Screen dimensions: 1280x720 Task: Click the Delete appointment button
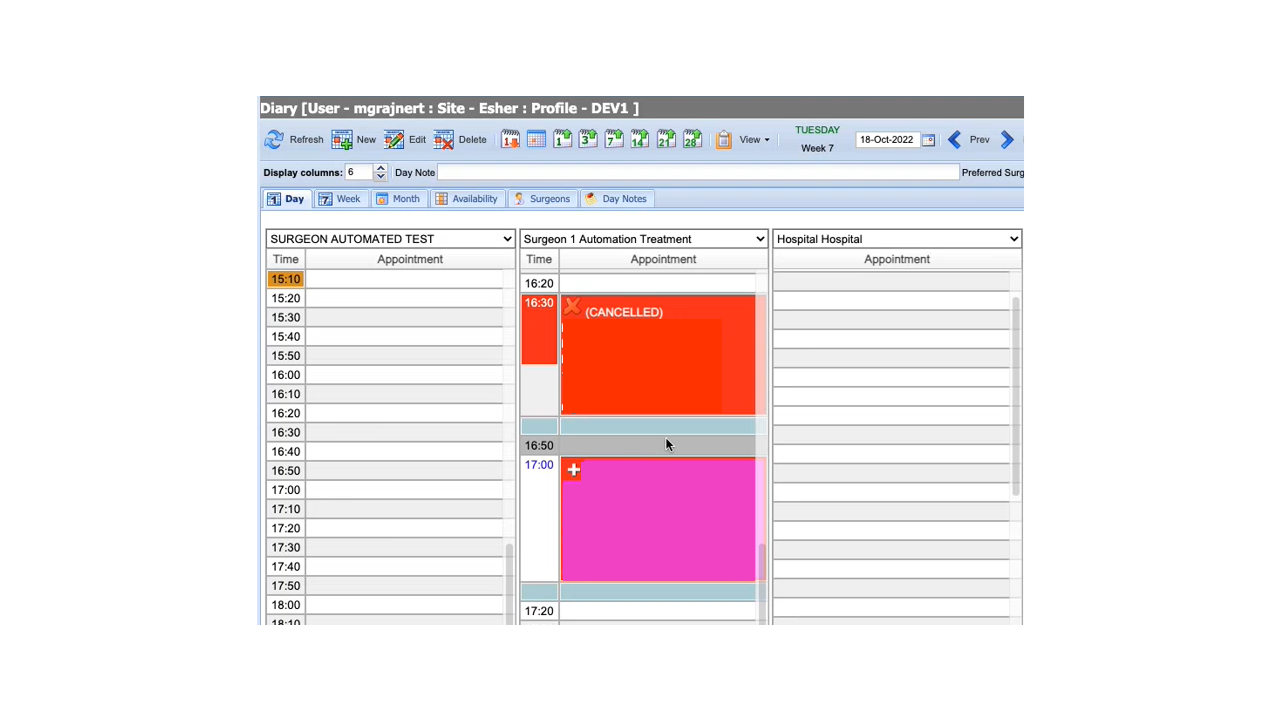[x=460, y=140]
